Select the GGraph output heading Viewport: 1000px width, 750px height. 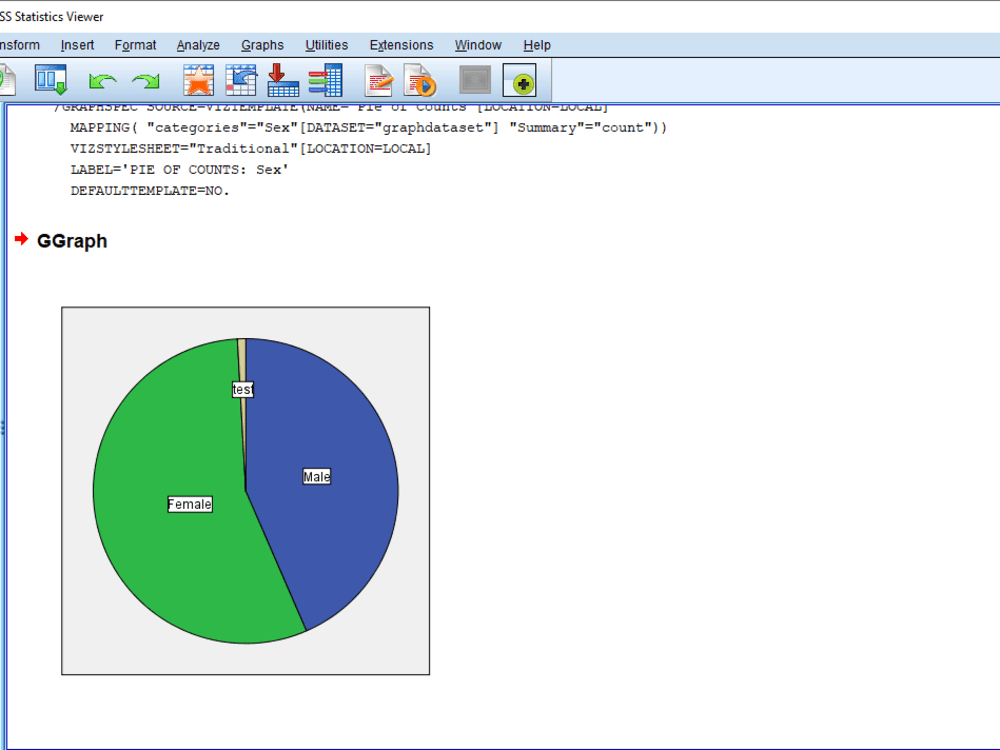pyautogui.click(x=71, y=241)
